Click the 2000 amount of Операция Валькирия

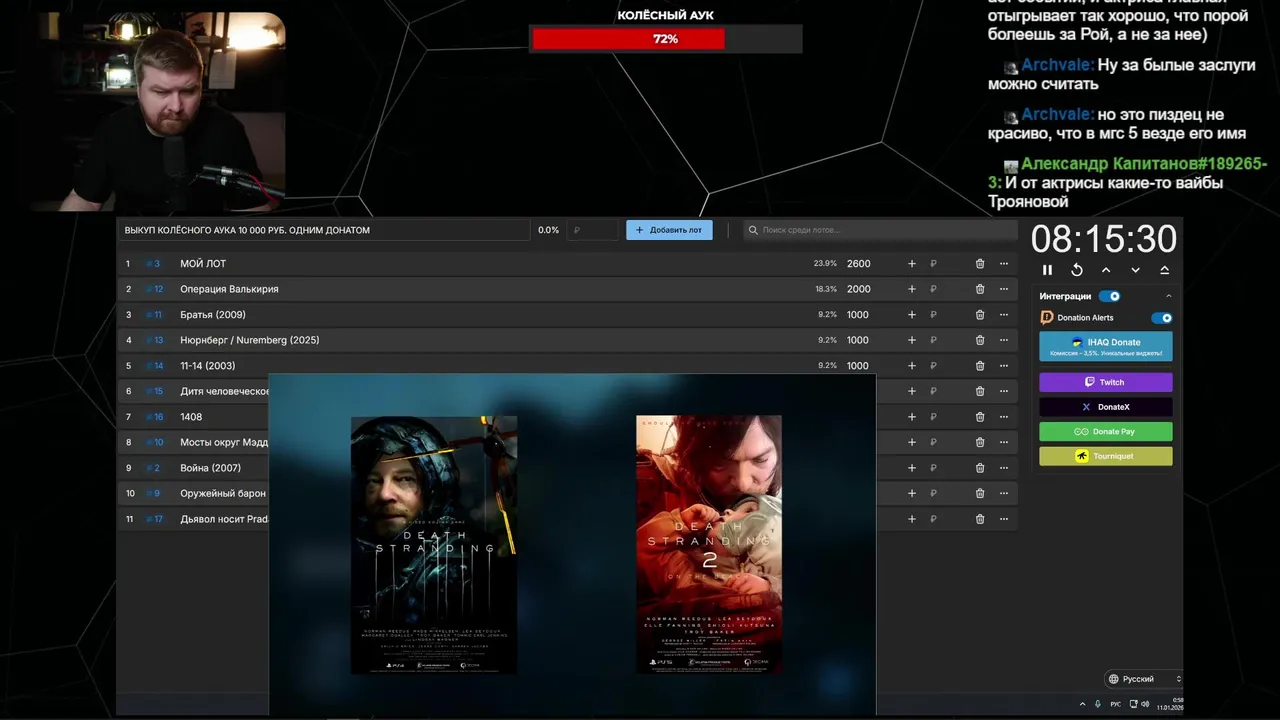(858, 289)
